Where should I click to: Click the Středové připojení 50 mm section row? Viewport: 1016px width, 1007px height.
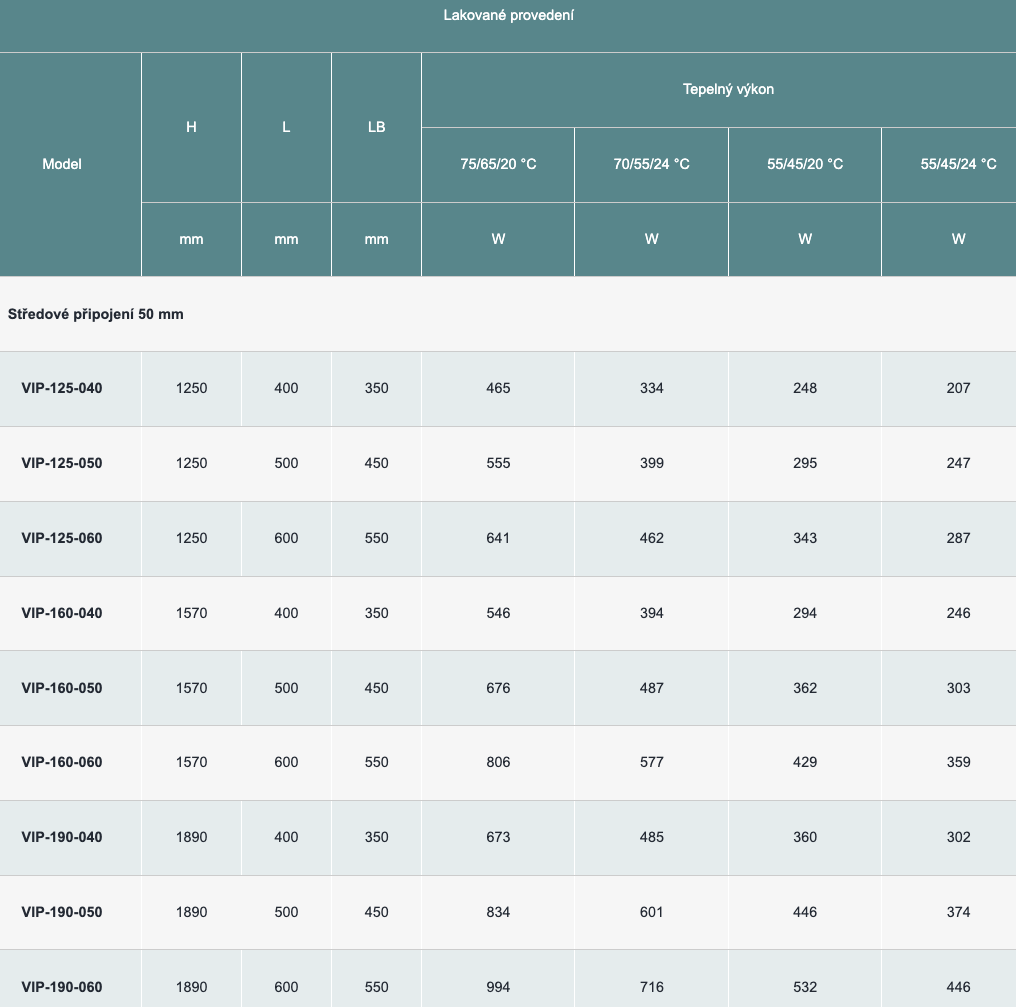[96, 314]
